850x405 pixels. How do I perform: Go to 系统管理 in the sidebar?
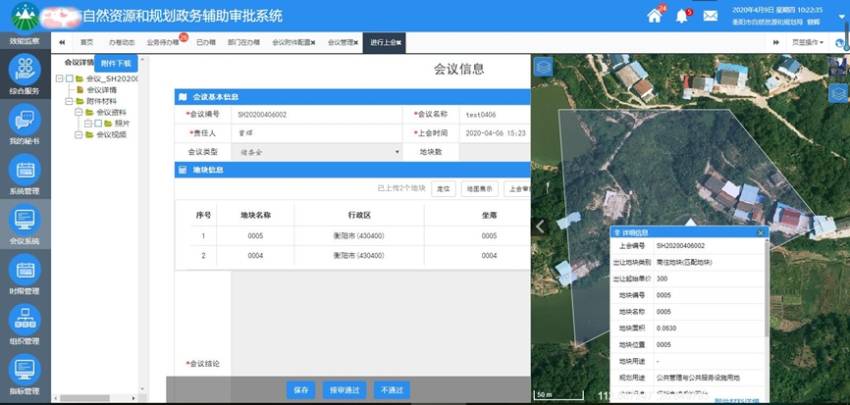tap(24, 173)
